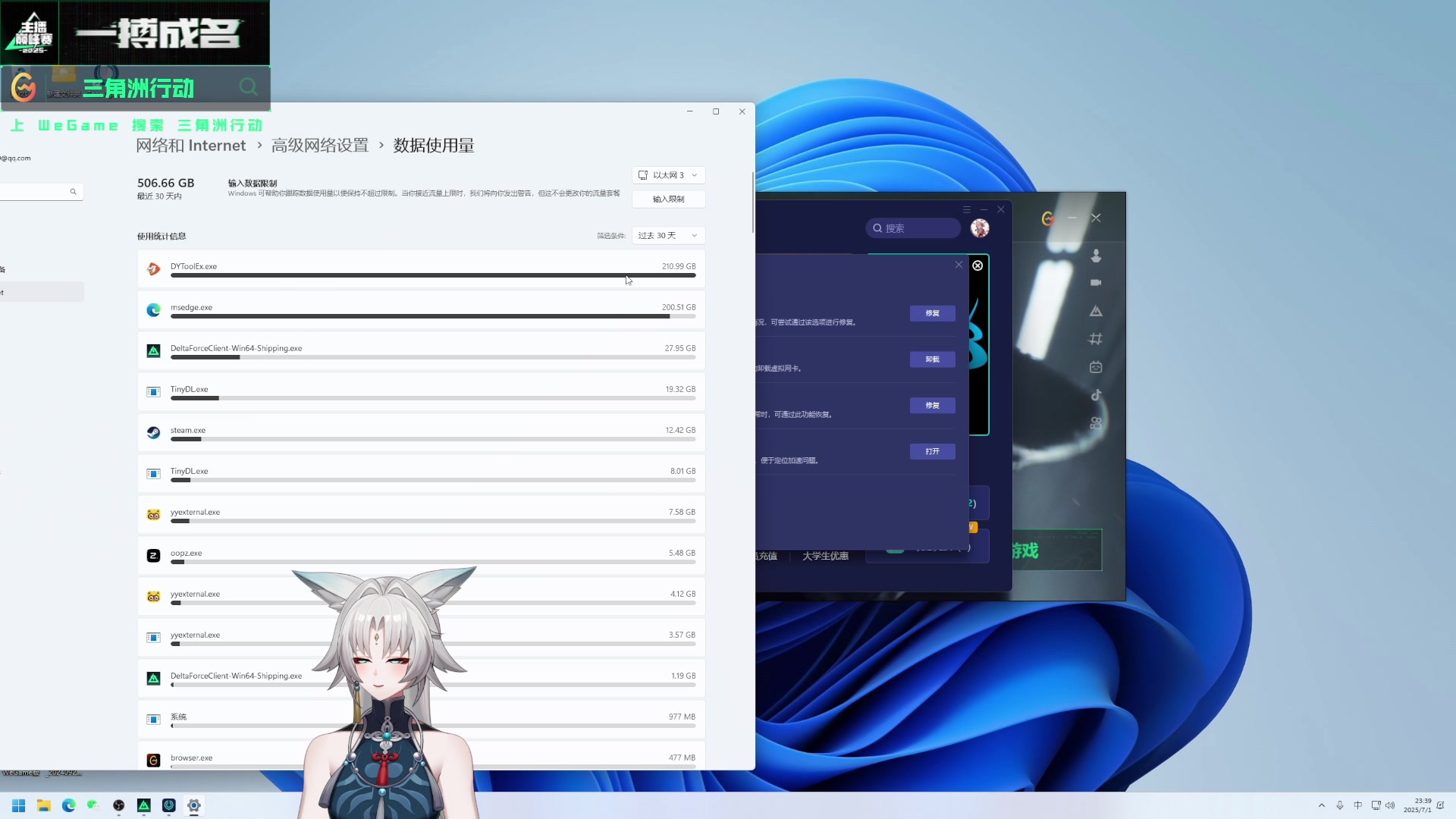Open the accelerator app from the taskbar
This screenshot has height=819, width=1456.
[168, 805]
